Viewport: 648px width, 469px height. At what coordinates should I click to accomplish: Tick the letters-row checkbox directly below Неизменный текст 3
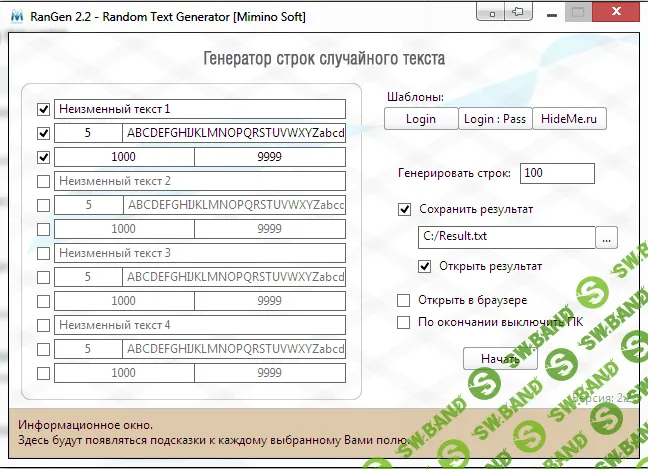tap(43, 277)
